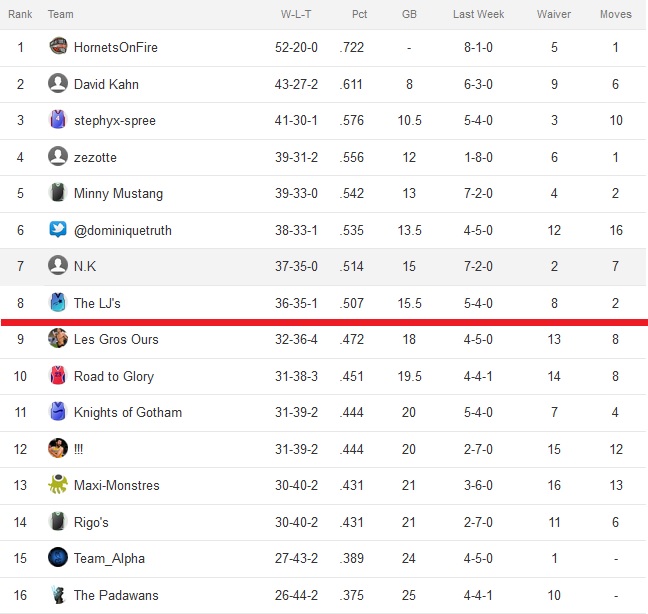Viewport: 648px width, 614px height.
Task: Click Rigo's team name link
Action: pyautogui.click(x=91, y=522)
